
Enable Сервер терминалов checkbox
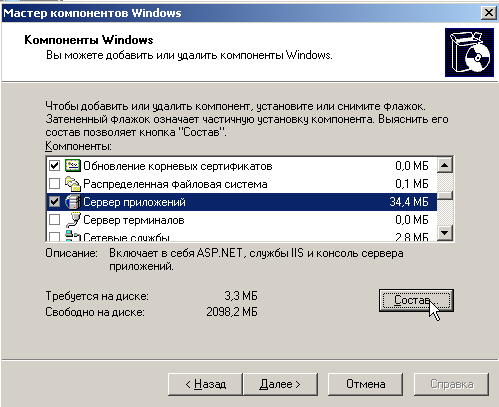click(x=54, y=220)
